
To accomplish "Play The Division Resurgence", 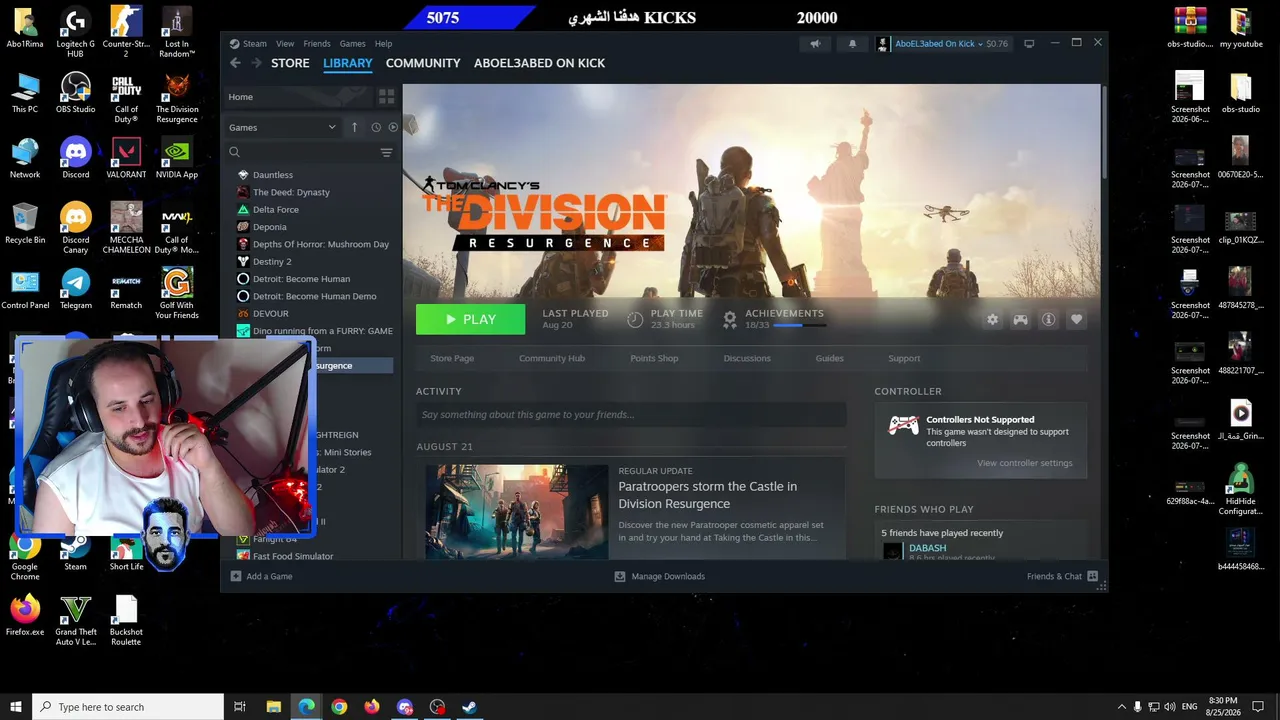I will point(470,319).
